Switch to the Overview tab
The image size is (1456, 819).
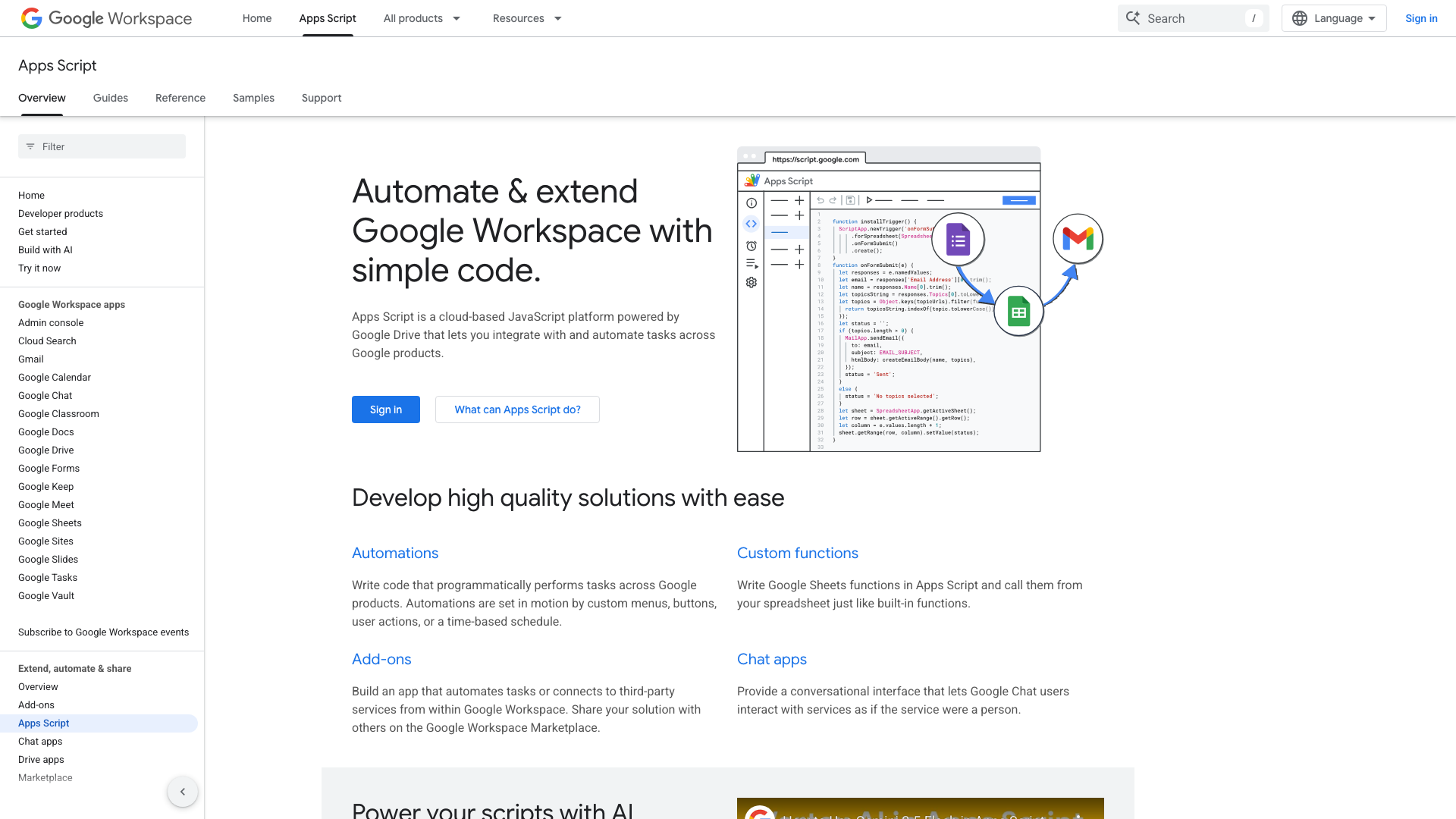(42, 98)
